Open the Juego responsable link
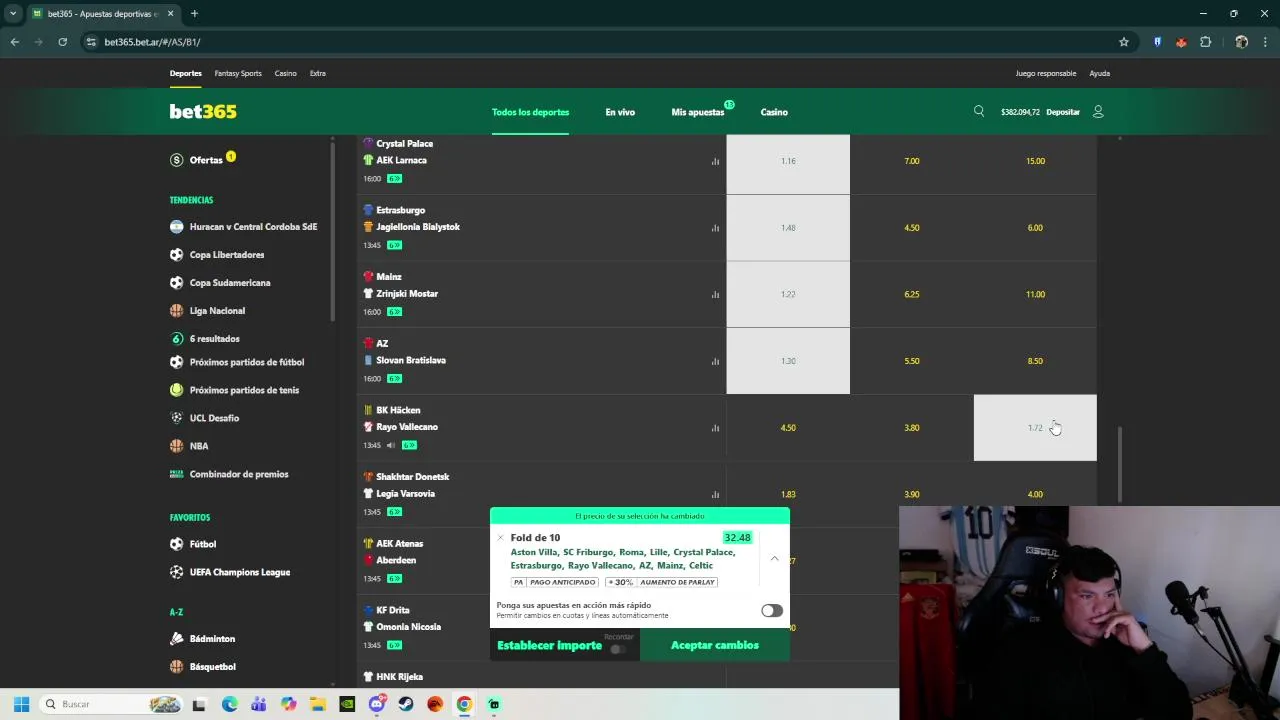This screenshot has height=720, width=1280. point(1045,73)
